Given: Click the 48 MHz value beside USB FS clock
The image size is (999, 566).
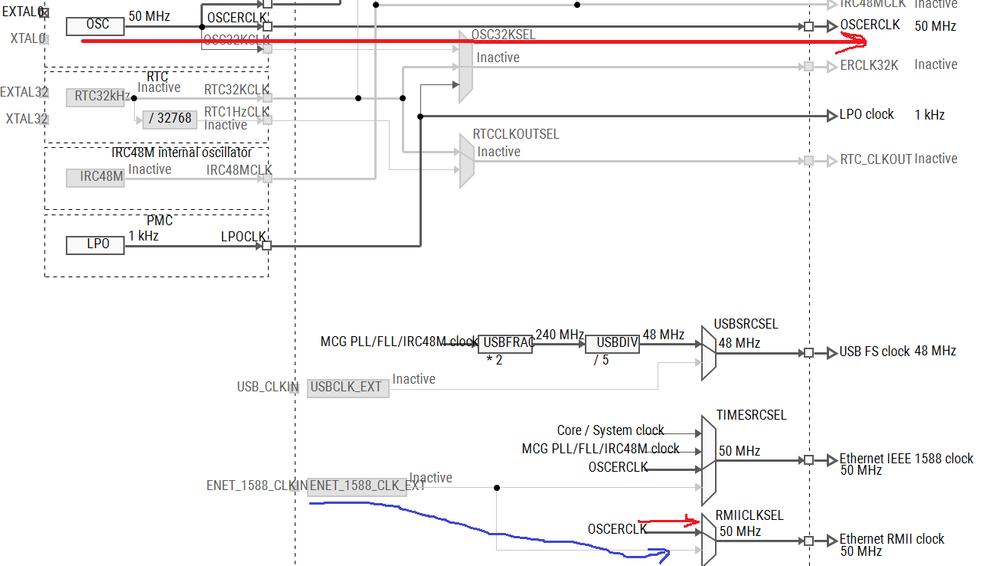Looking at the screenshot, I should pos(935,351).
